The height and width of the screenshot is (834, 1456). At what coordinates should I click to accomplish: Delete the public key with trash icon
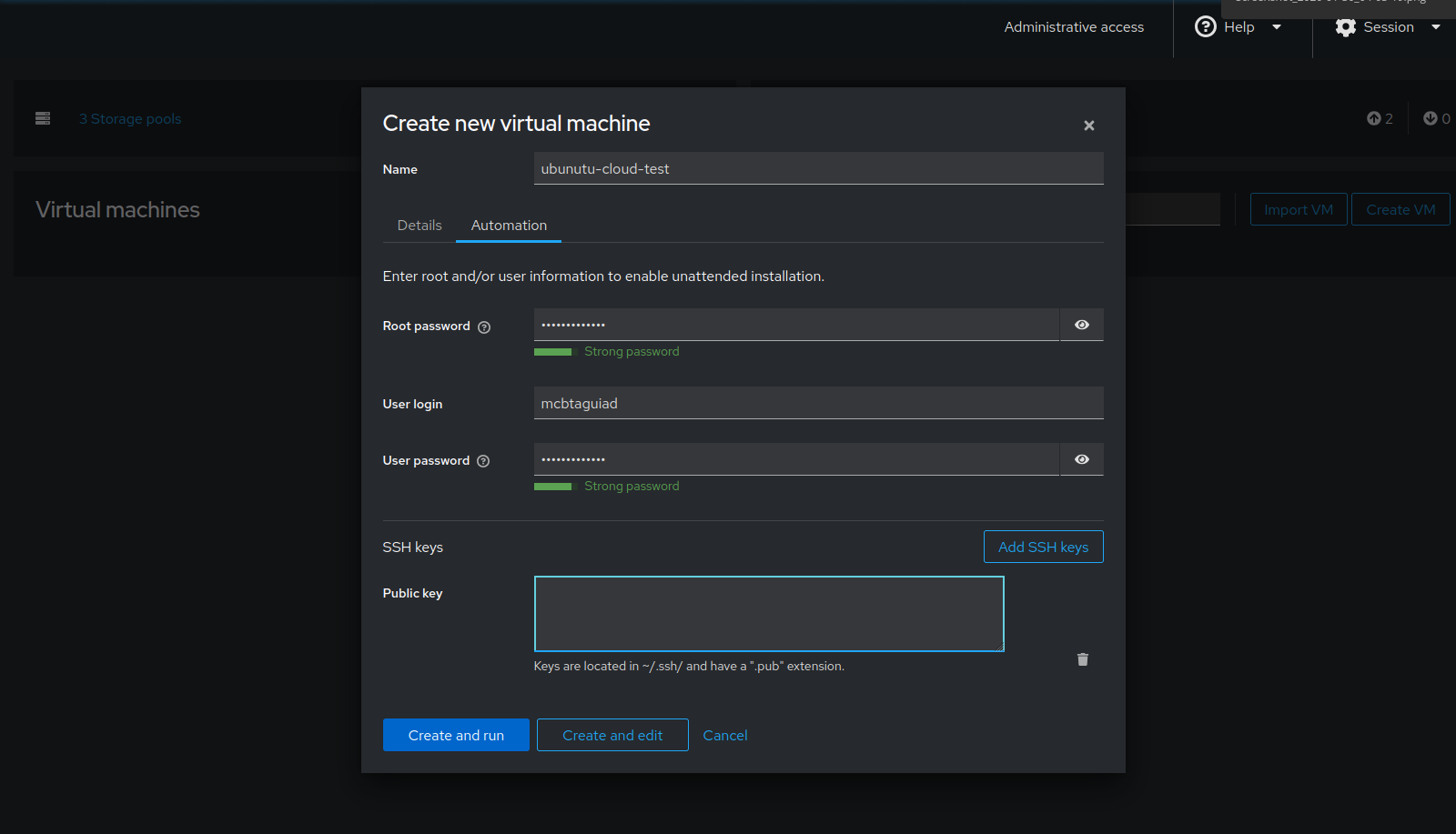pyautogui.click(x=1083, y=659)
